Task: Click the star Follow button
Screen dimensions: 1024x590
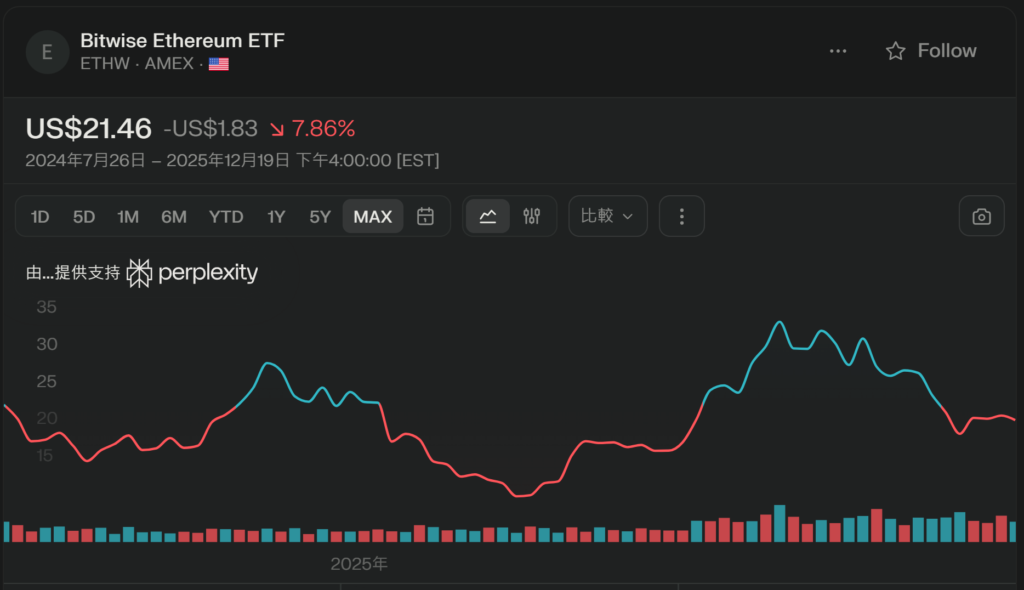Action: tap(931, 51)
